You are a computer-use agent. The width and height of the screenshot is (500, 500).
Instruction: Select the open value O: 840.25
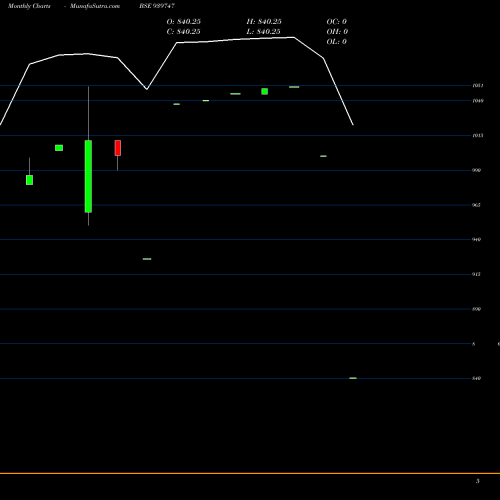tap(184, 22)
